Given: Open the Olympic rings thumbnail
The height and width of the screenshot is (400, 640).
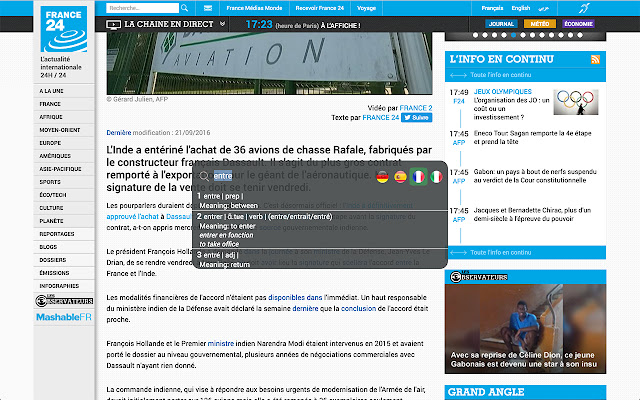Looking at the screenshot, I should pyautogui.click(x=576, y=102).
